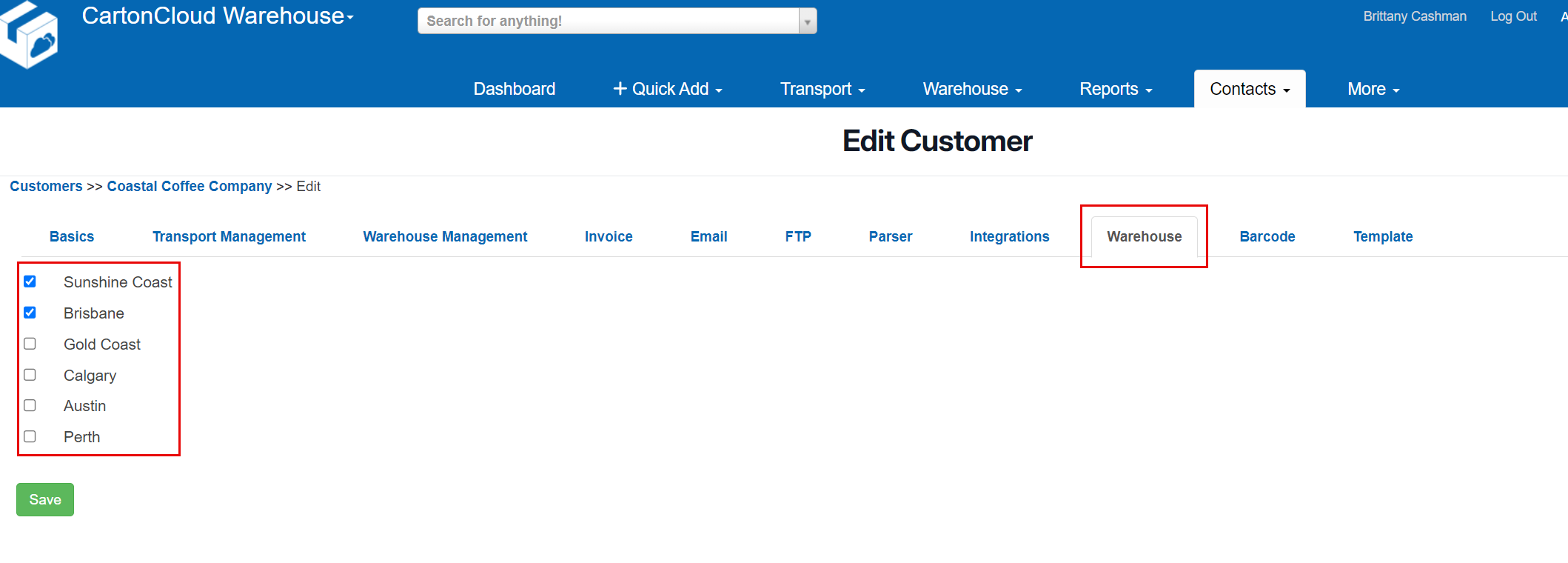Viewport: 1568px width, 563px height.
Task: Switch to the Integrations tab
Action: click(1009, 236)
